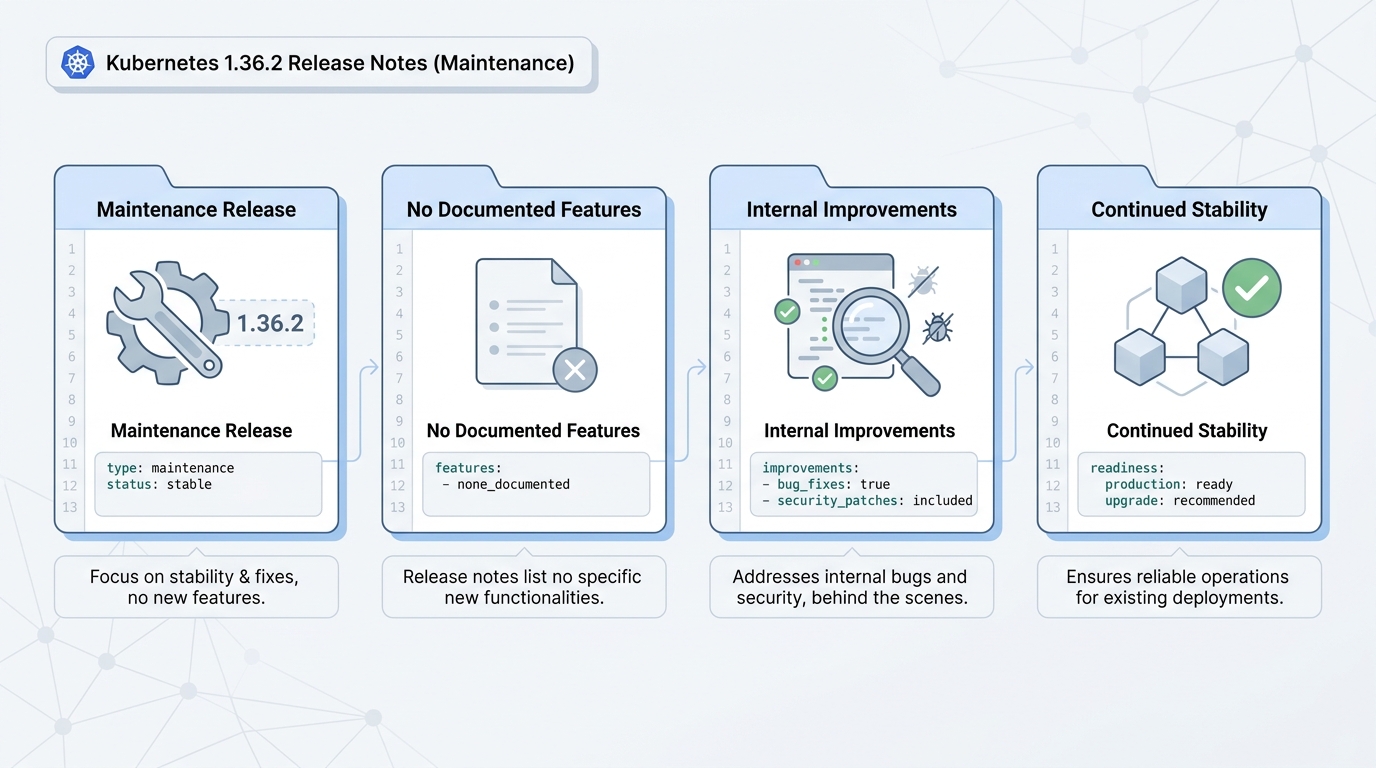Click the 'readiness:' code line

[1127, 468]
